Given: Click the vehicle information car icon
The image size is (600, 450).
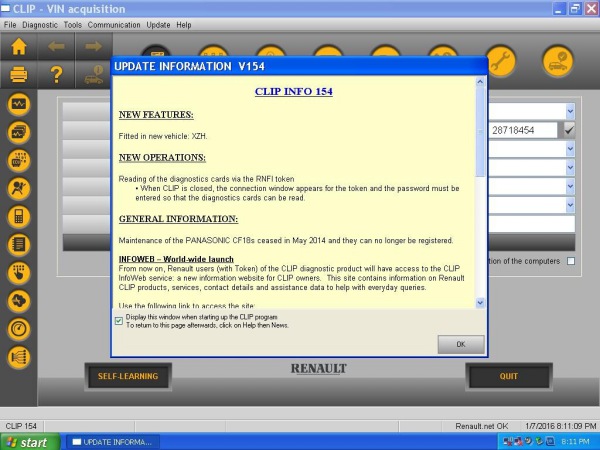Looking at the screenshot, I should point(94,75).
